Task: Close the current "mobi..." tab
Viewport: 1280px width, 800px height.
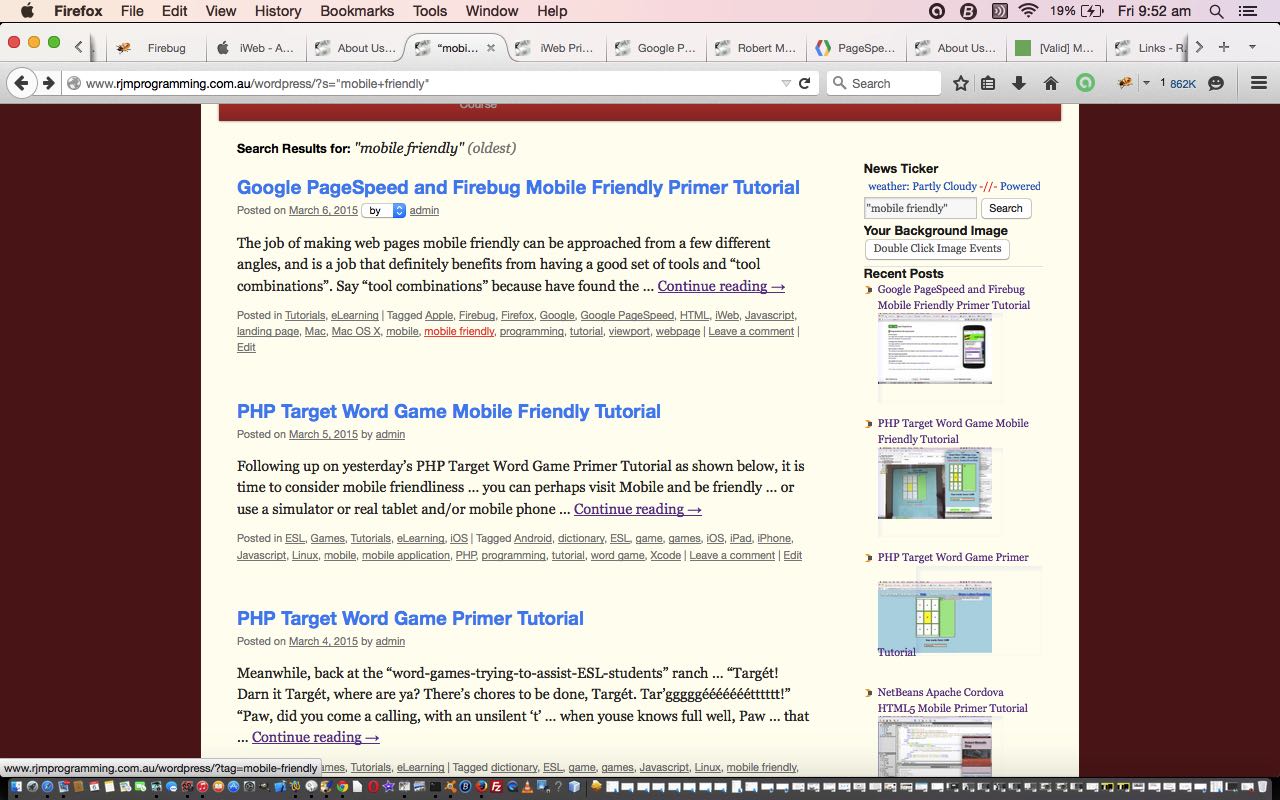Action: pyautogui.click(x=491, y=47)
